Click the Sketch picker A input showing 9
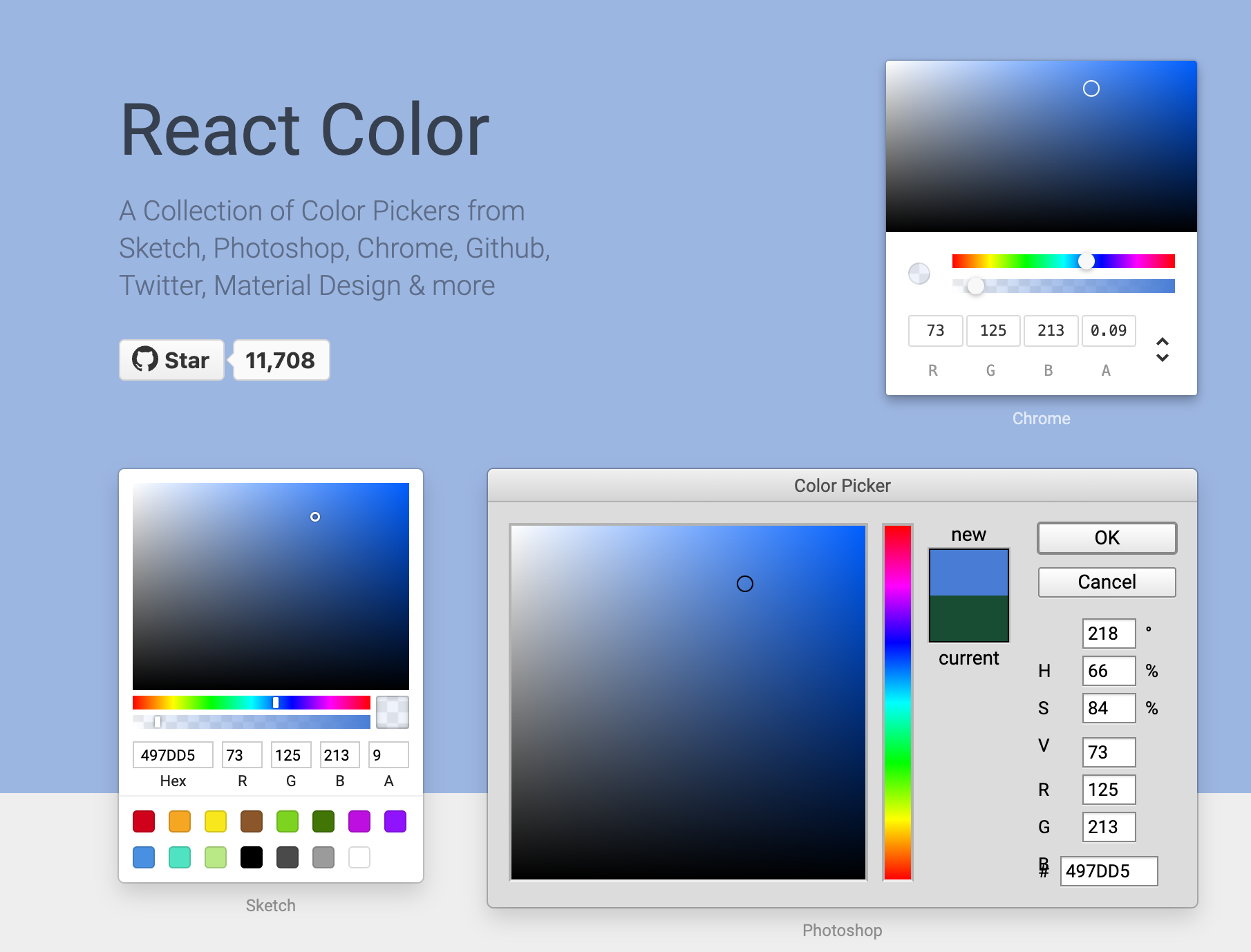 tap(389, 755)
